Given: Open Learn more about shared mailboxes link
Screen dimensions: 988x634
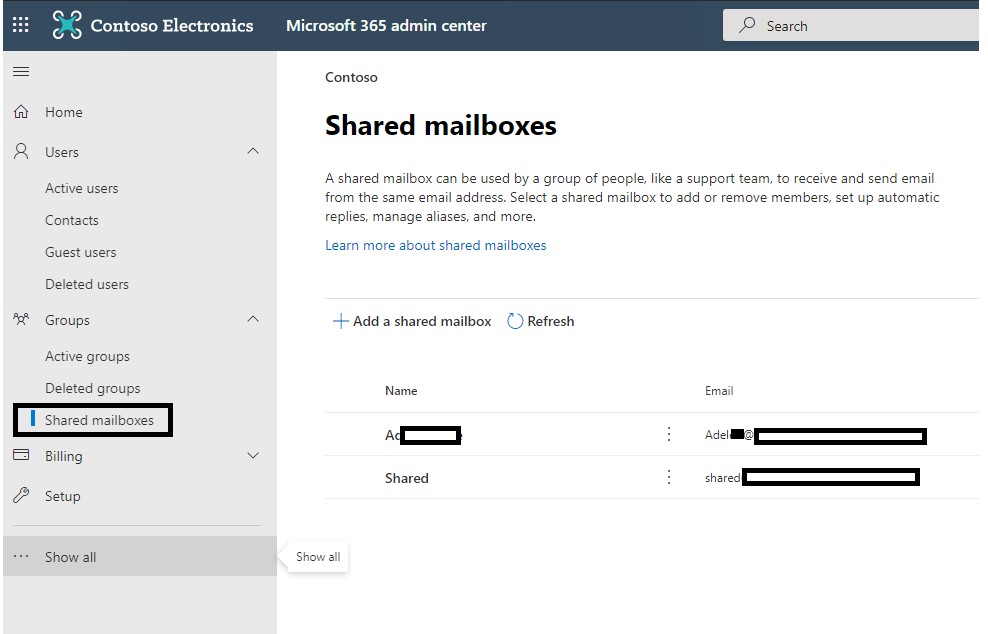Looking at the screenshot, I should pos(435,245).
